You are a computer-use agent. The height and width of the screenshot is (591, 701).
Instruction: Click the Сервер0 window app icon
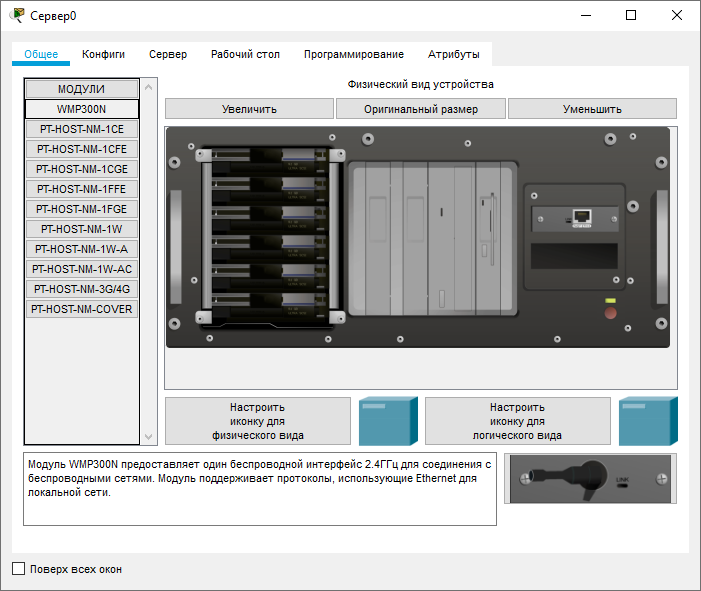coord(17,15)
